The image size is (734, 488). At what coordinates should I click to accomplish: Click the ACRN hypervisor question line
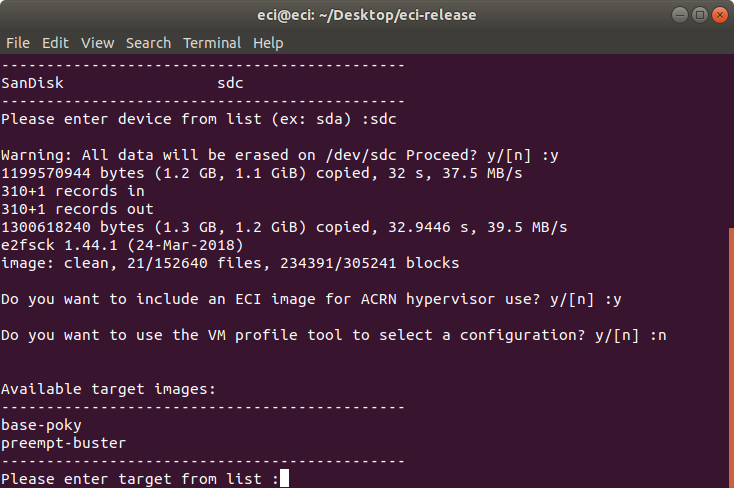click(x=311, y=299)
